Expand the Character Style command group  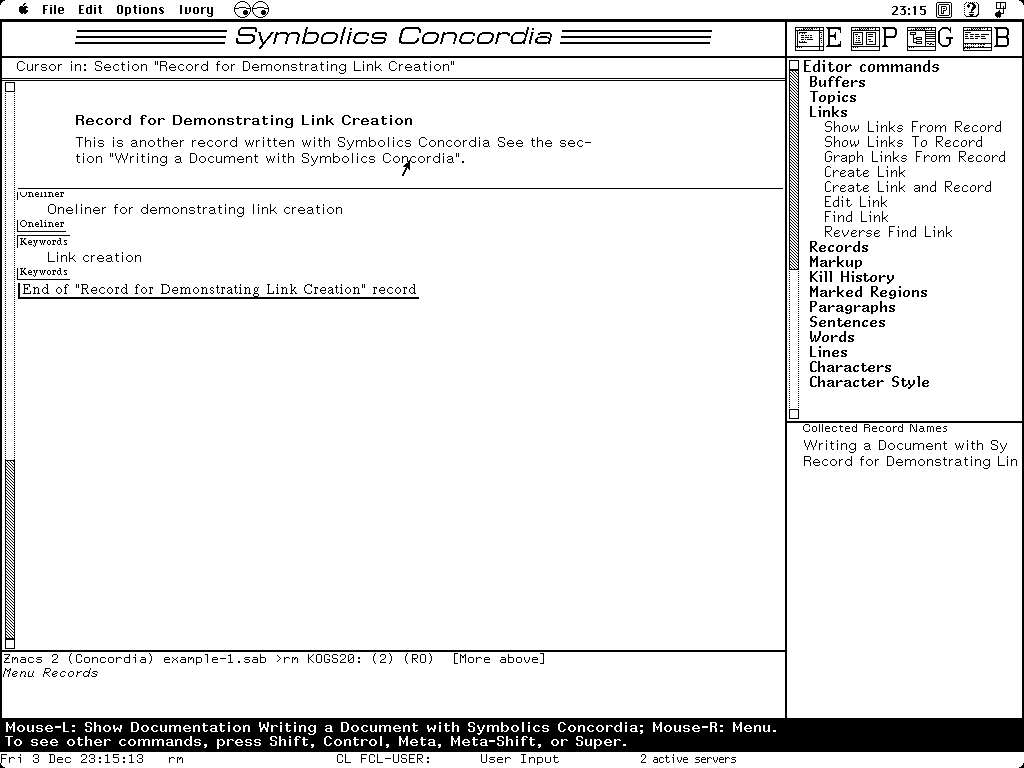[869, 383]
